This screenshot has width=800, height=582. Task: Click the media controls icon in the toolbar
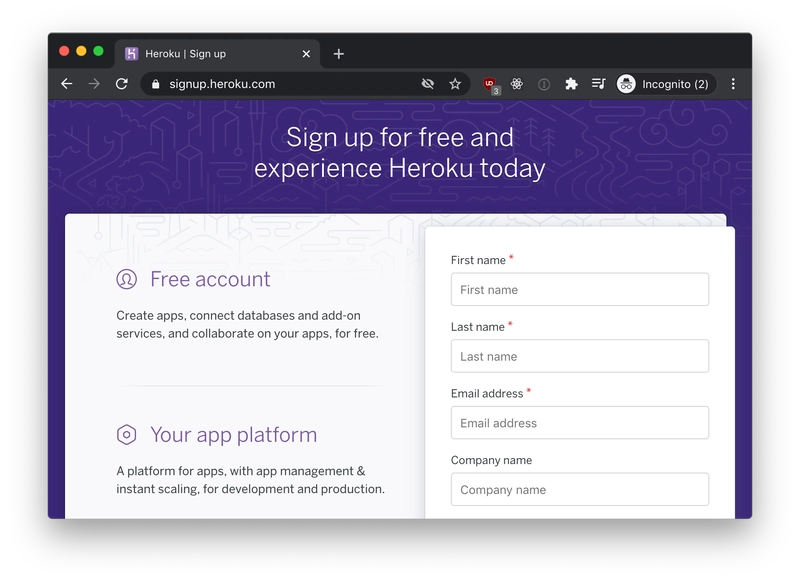pyautogui.click(x=599, y=85)
